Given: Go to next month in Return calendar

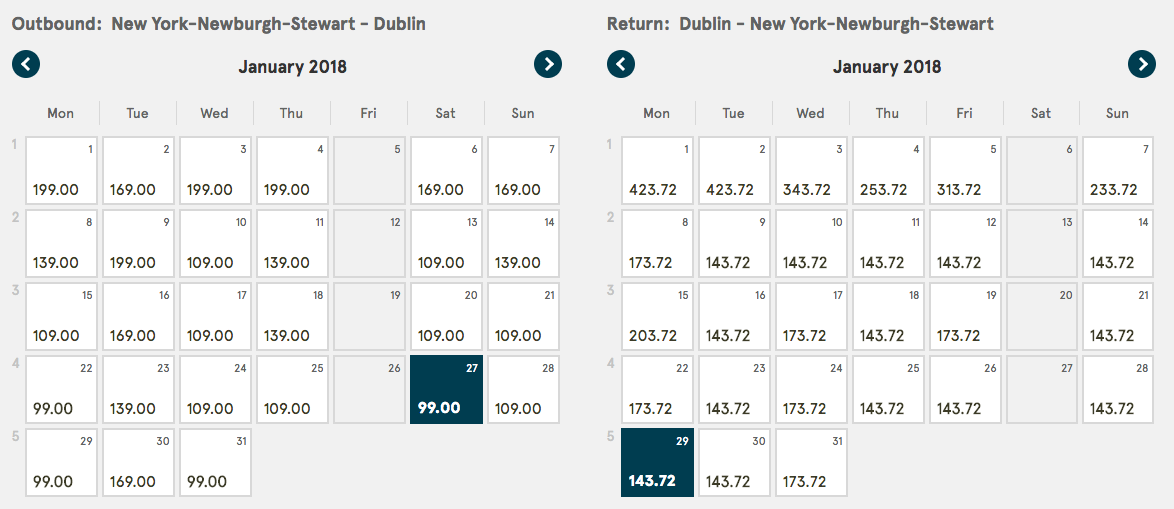Looking at the screenshot, I should click(1142, 65).
